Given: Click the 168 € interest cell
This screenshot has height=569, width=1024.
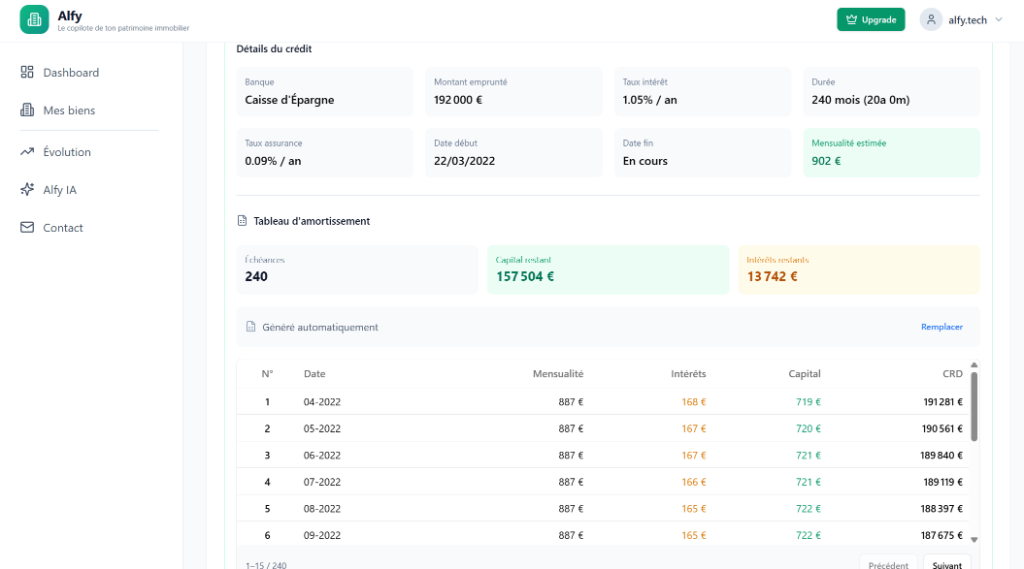Looking at the screenshot, I should click(x=694, y=402).
